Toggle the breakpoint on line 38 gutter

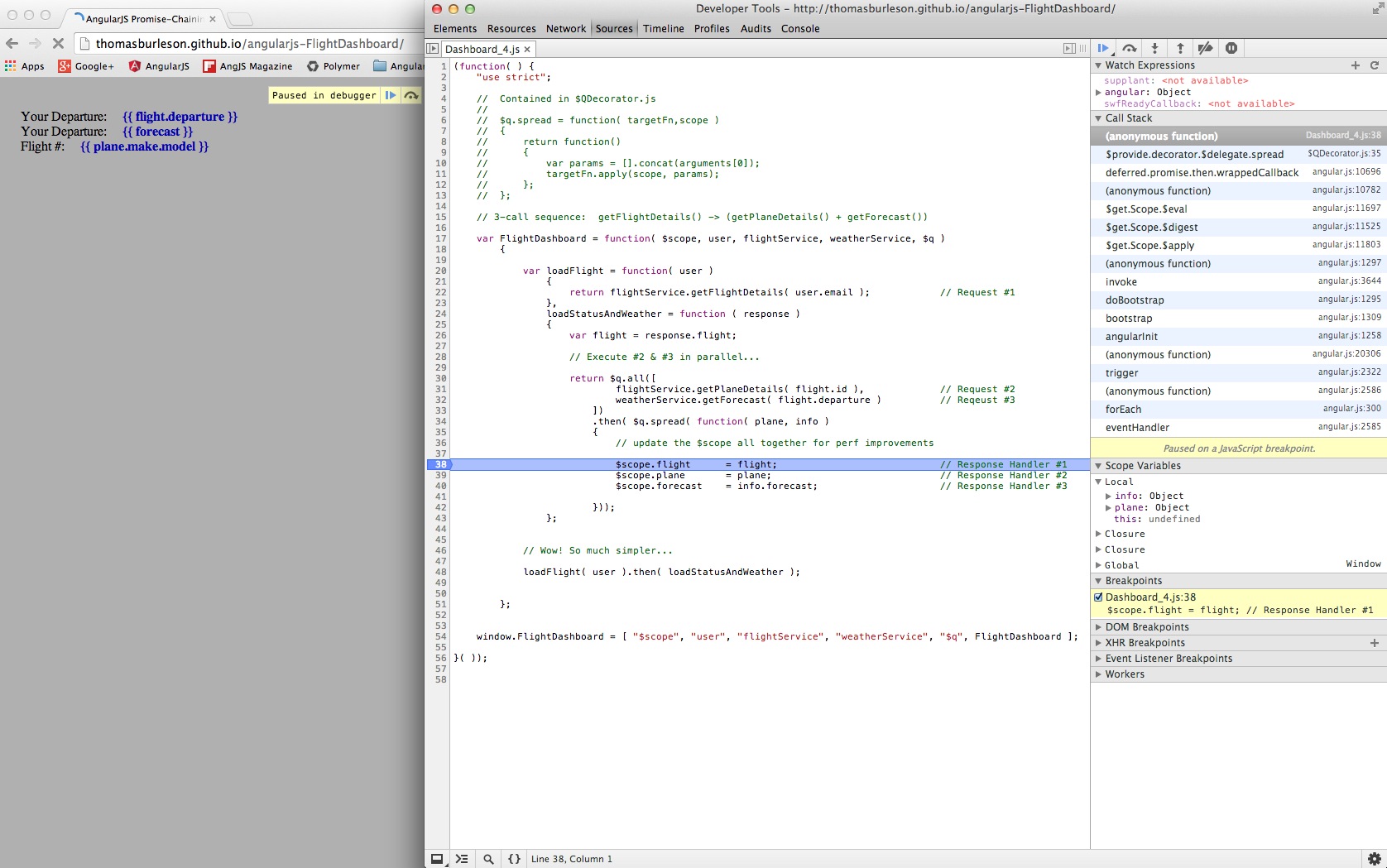(439, 465)
